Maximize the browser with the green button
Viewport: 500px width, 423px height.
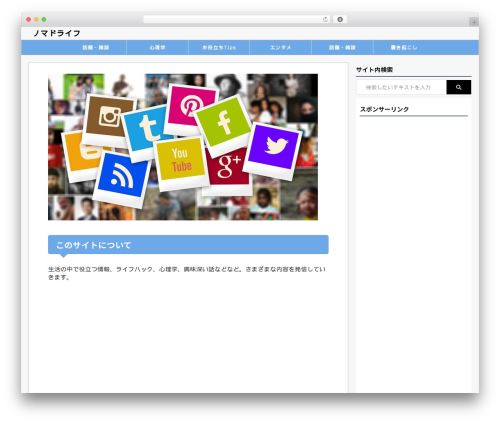44,20
